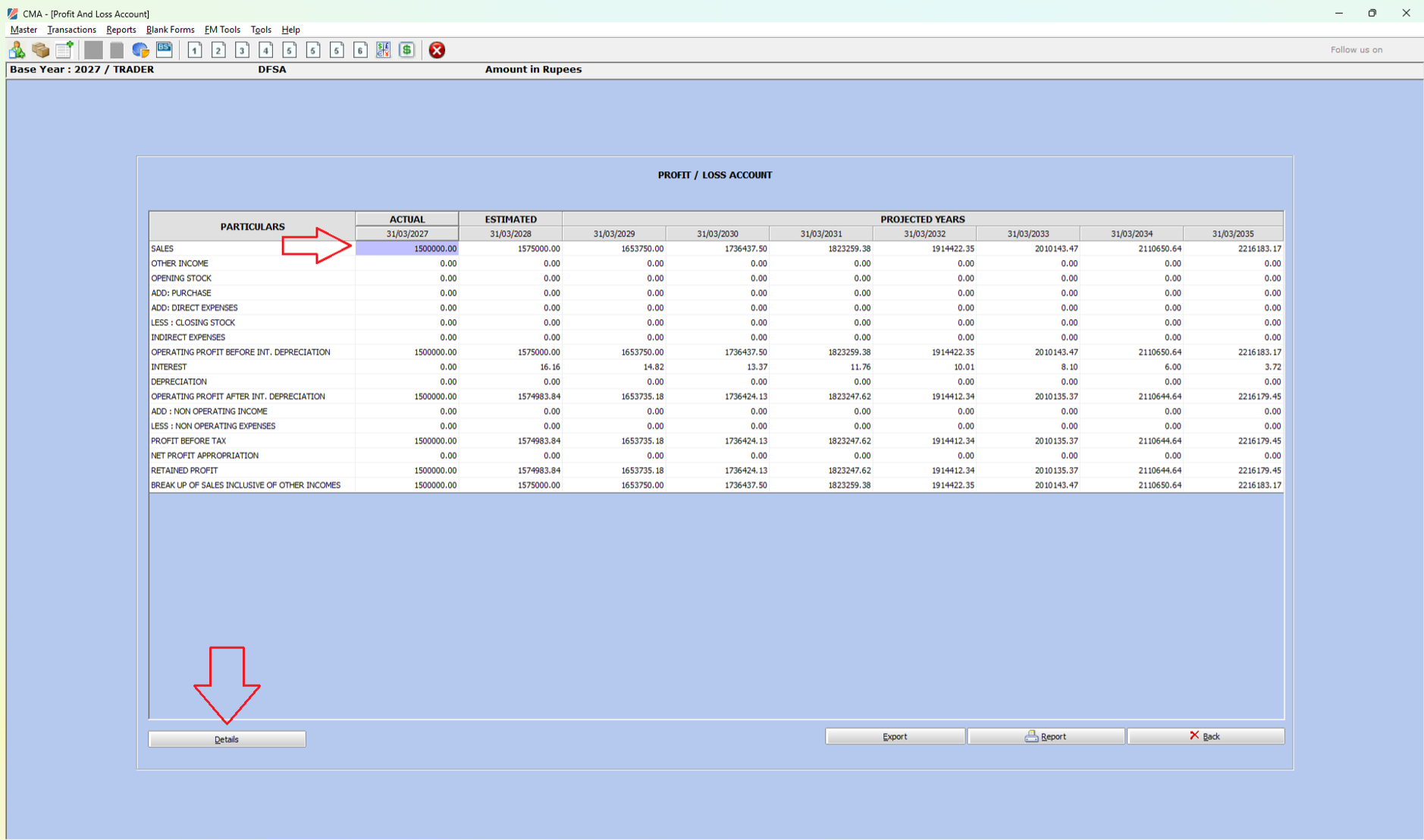Viewport: 1424px width, 840px height.
Task: Open the pie chart toolbar icon
Action: pyautogui.click(x=140, y=50)
